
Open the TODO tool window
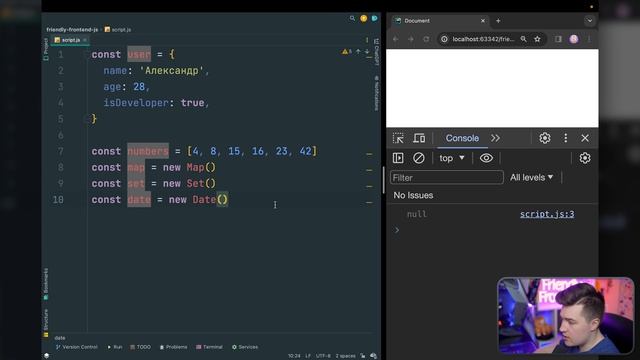(x=140, y=347)
